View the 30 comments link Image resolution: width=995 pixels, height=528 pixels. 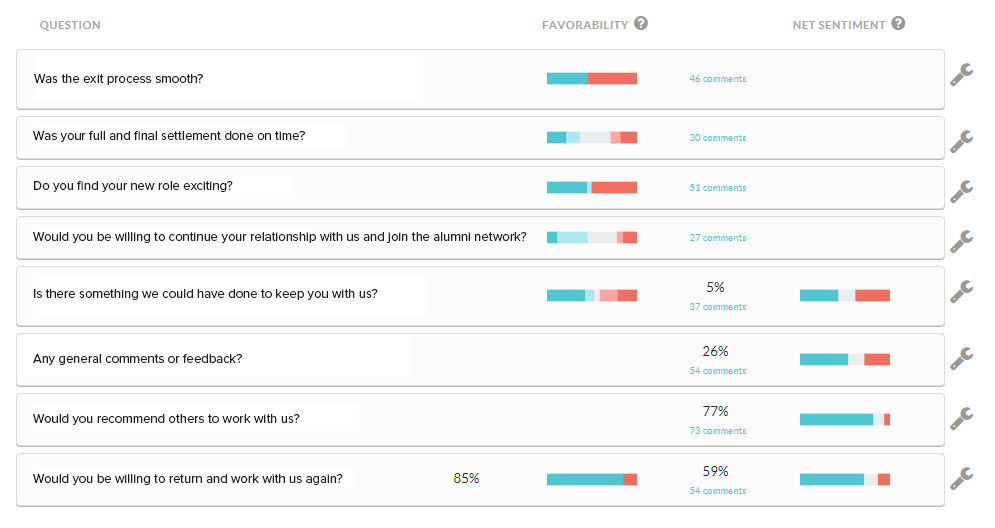717,138
